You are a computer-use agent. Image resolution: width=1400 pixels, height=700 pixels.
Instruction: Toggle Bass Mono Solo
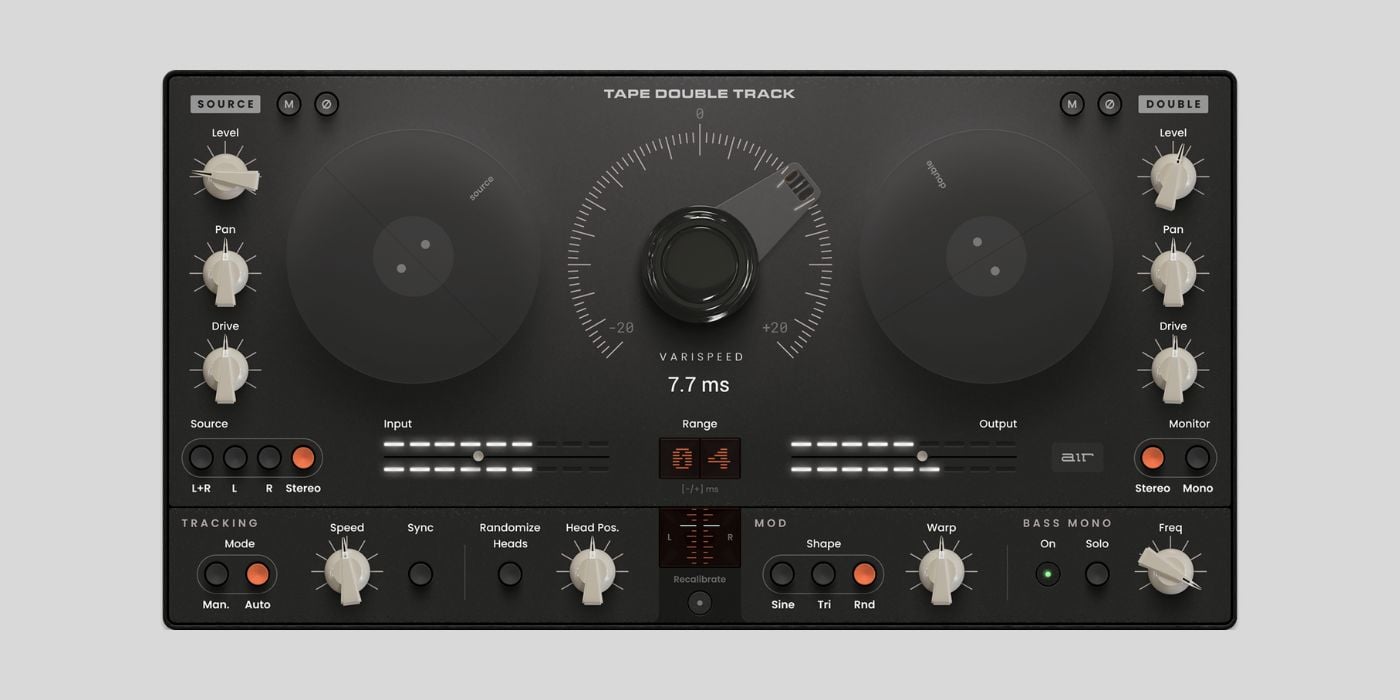coord(1096,574)
